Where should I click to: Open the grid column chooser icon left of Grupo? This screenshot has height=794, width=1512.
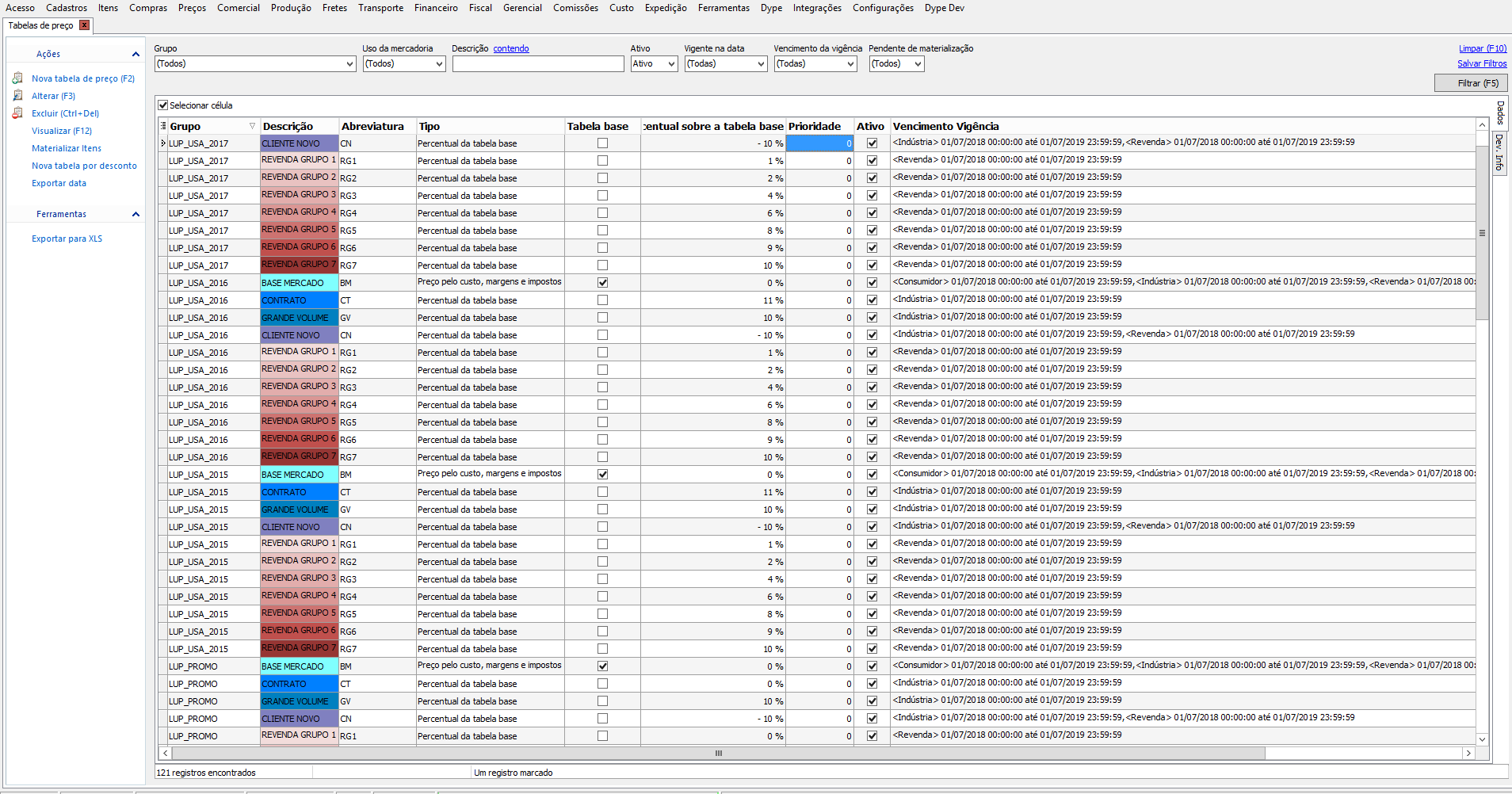pos(163,126)
